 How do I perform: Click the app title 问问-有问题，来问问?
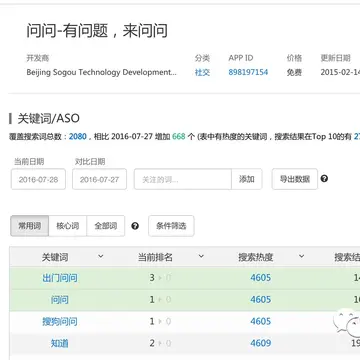point(97,31)
